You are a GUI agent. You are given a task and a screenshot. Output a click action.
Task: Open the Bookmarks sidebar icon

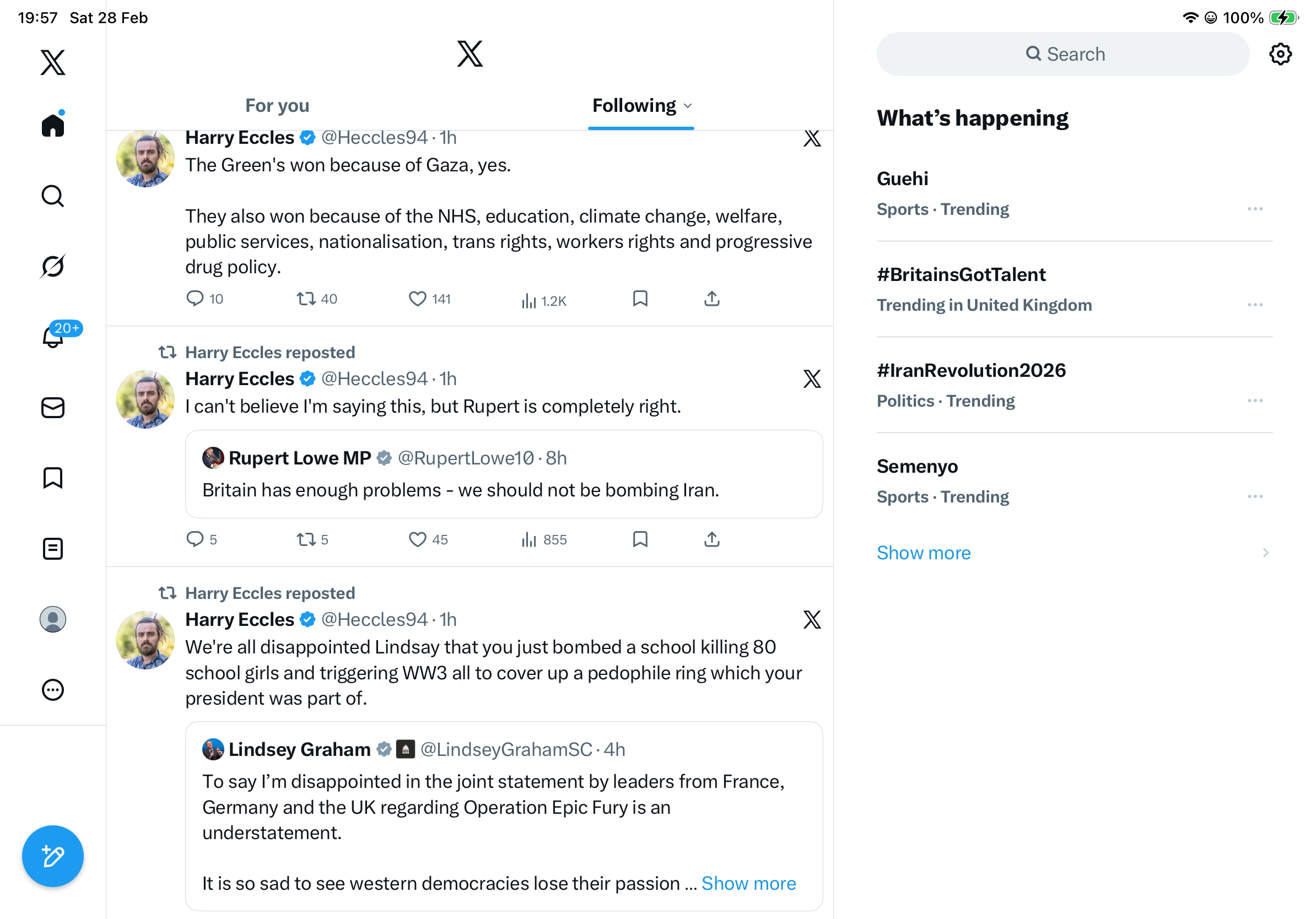click(x=53, y=478)
